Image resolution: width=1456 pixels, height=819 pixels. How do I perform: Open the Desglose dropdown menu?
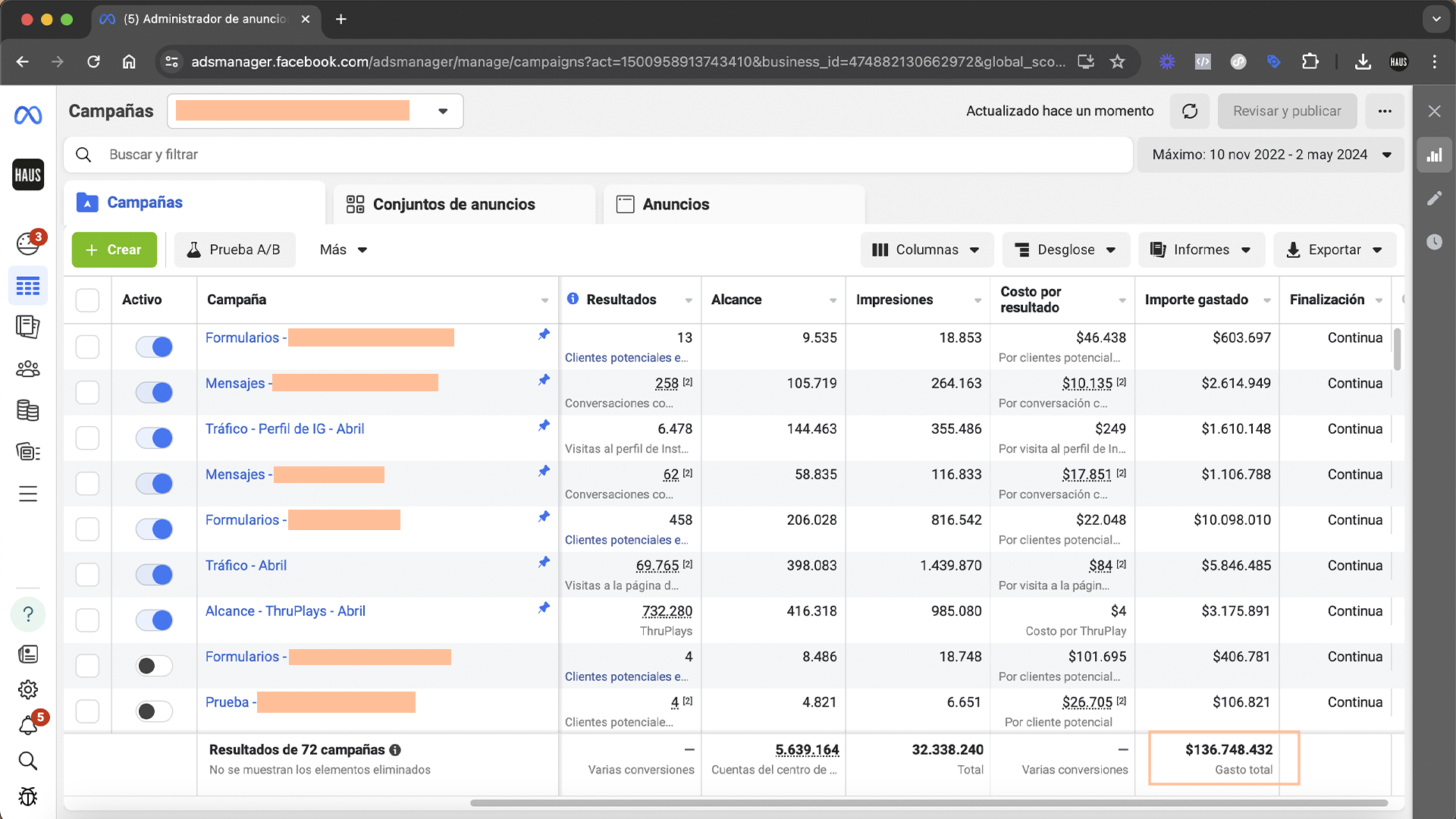coord(1065,250)
